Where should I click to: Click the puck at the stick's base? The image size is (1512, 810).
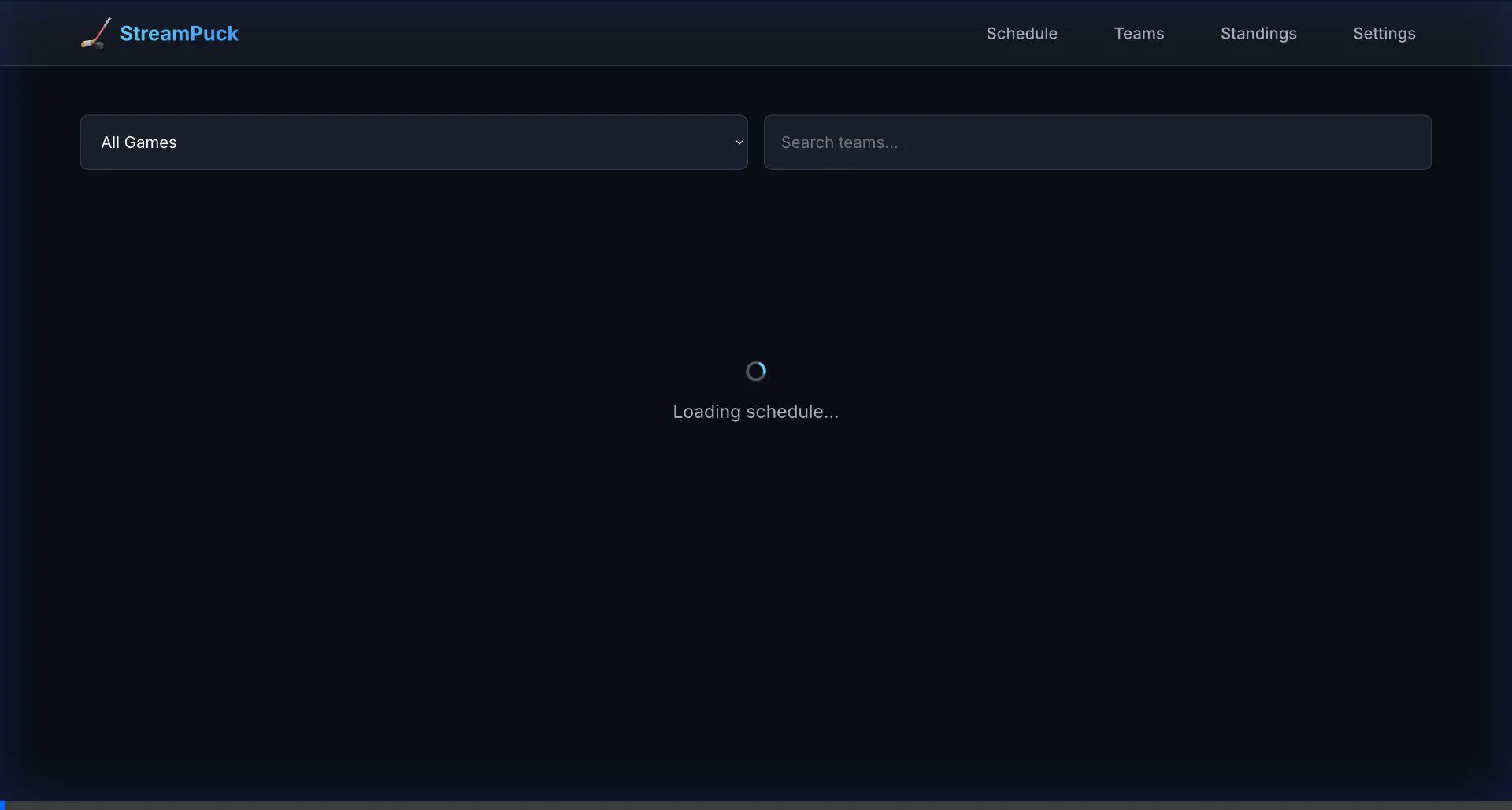tap(98, 45)
